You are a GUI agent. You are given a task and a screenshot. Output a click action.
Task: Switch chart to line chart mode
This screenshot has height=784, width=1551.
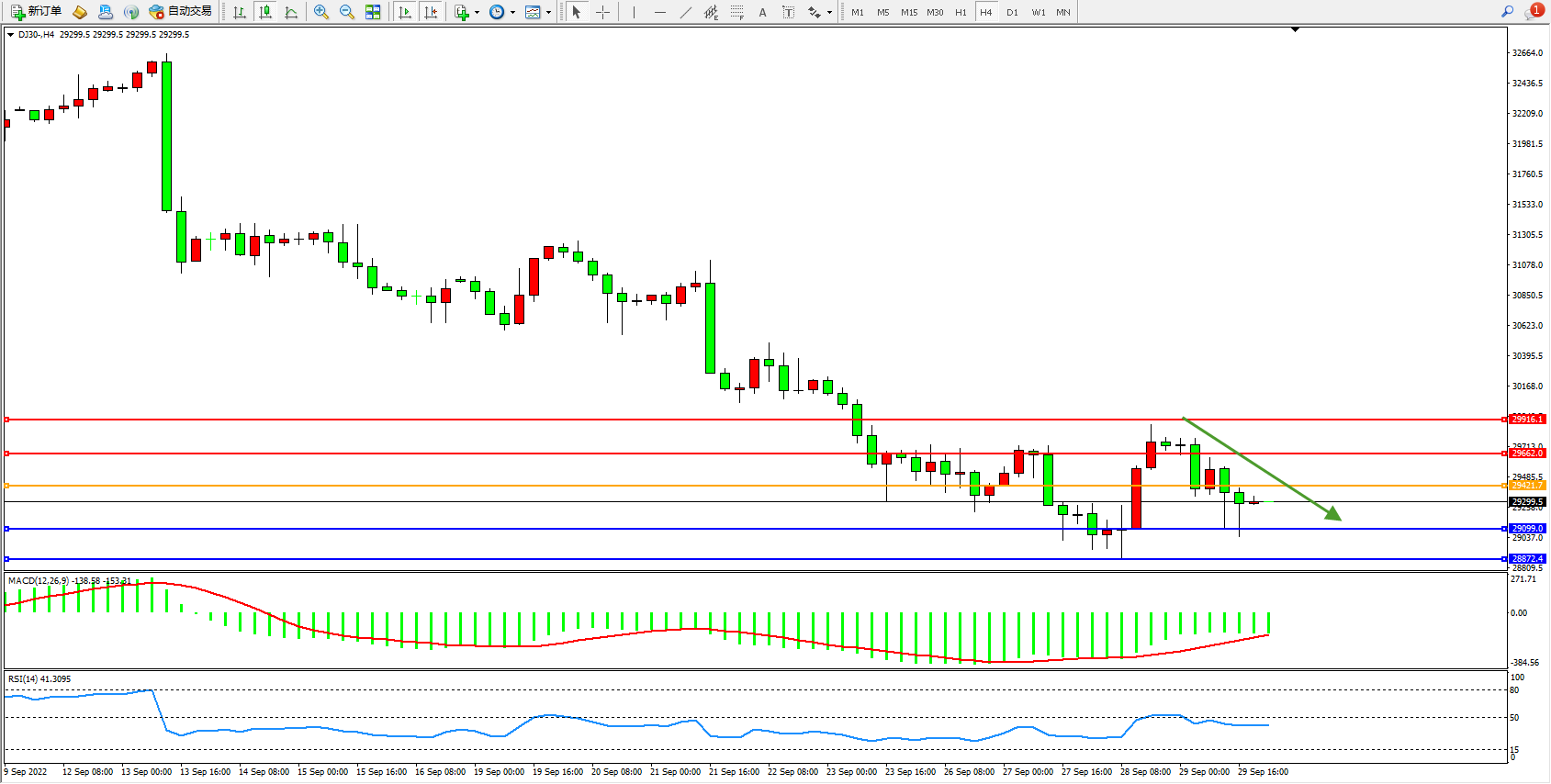(x=291, y=12)
